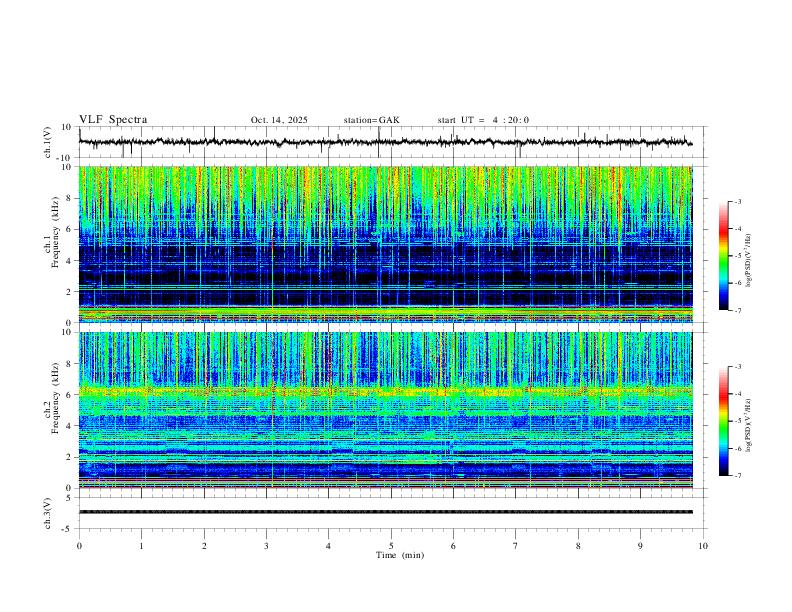Viewport: 792px width, 612px height.
Task: Click the "-3" label on ch.2 colorbar
Action: tap(738, 367)
